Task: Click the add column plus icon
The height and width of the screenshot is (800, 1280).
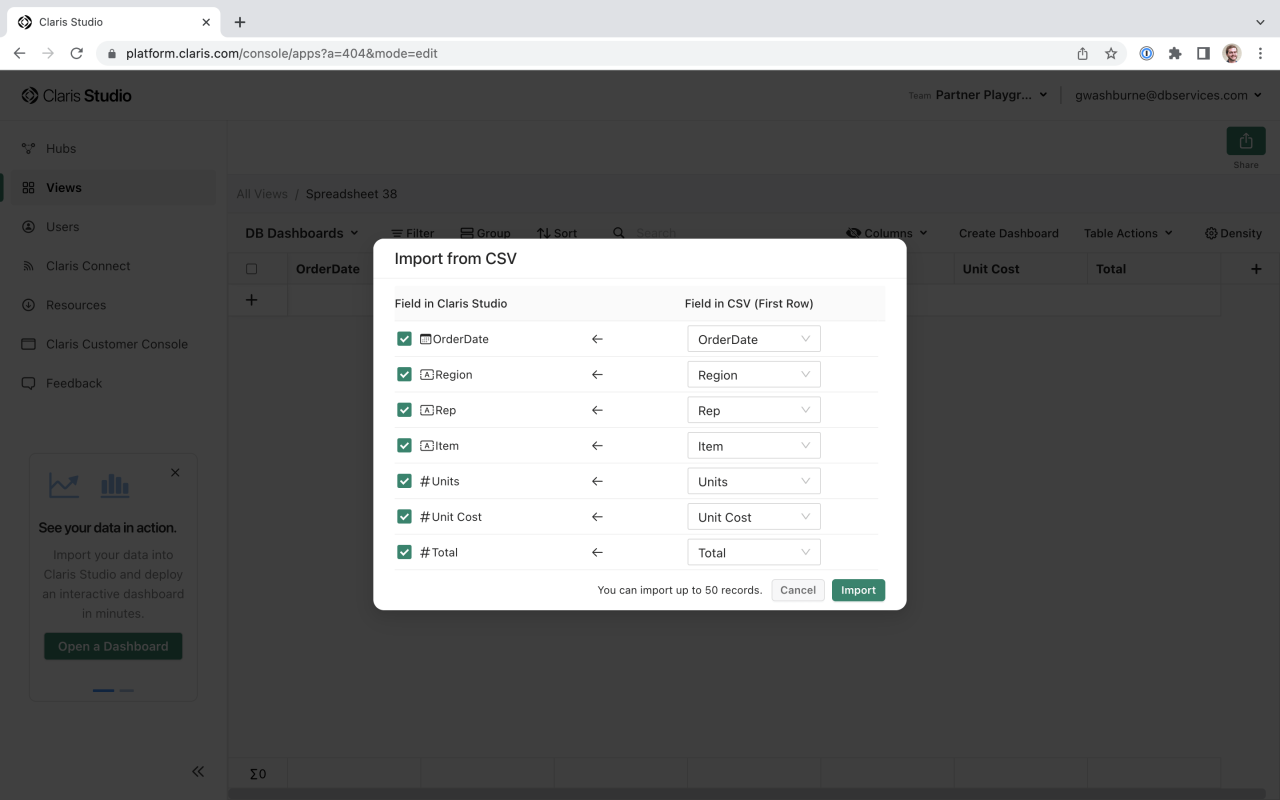Action: pyautogui.click(x=1257, y=269)
